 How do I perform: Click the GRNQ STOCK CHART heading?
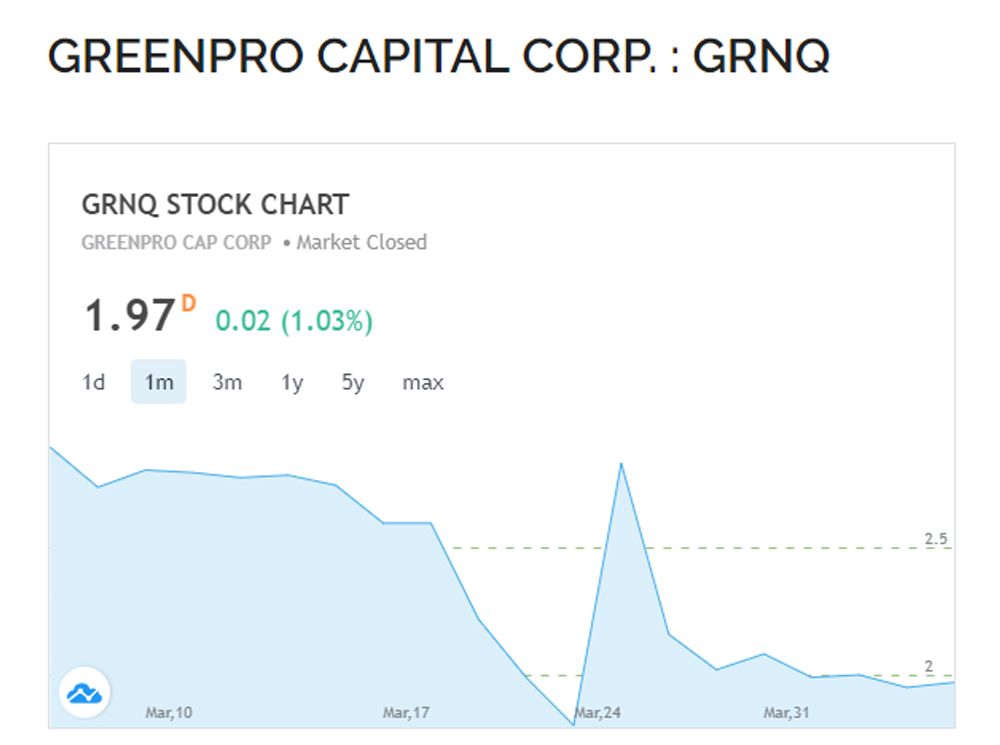click(215, 205)
